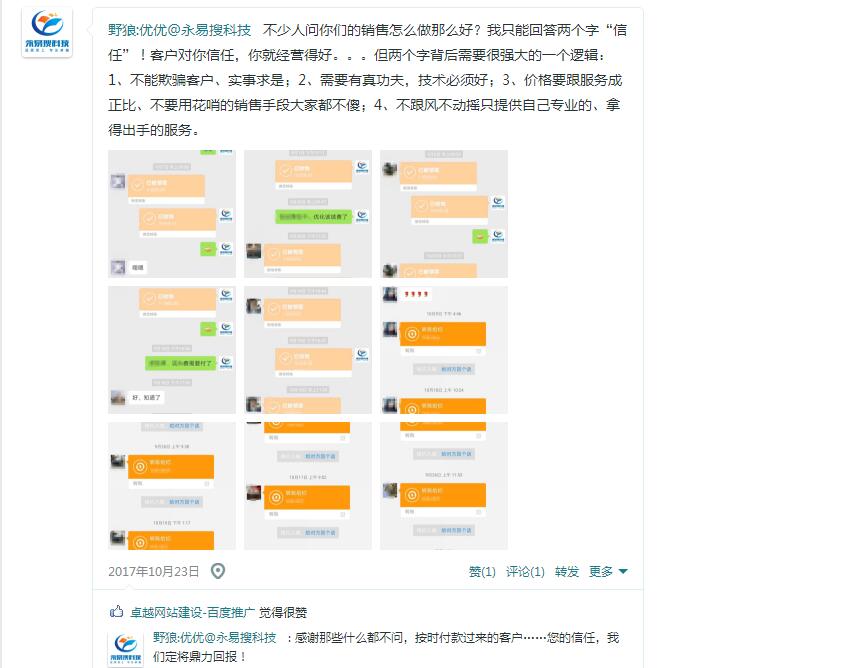The image size is (860, 668).
Task: Open the top-right chat screenshot thumbnail
Action: point(444,214)
